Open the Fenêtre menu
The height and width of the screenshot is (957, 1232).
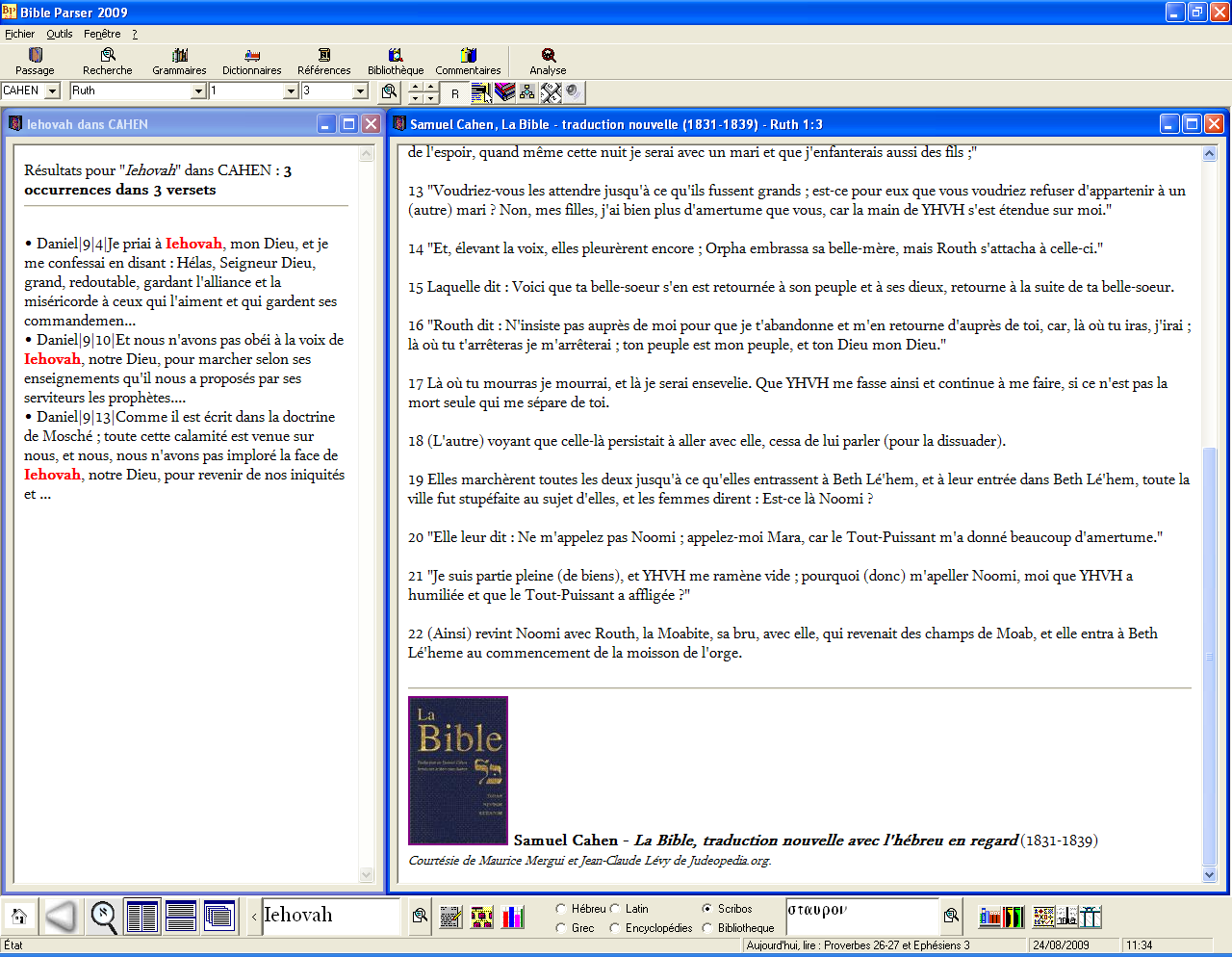(x=102, y=34)
